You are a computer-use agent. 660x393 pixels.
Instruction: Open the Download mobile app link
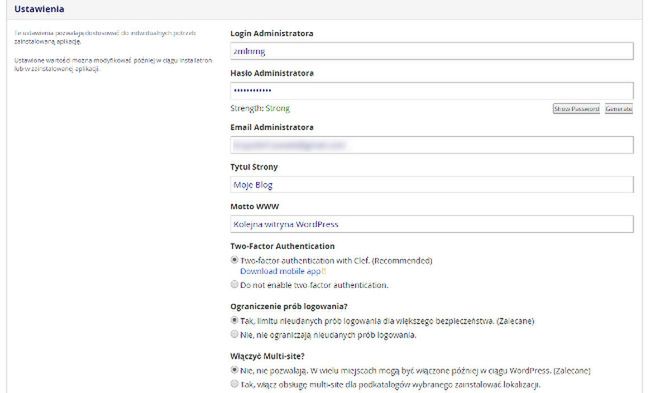[x=280, y=271]
